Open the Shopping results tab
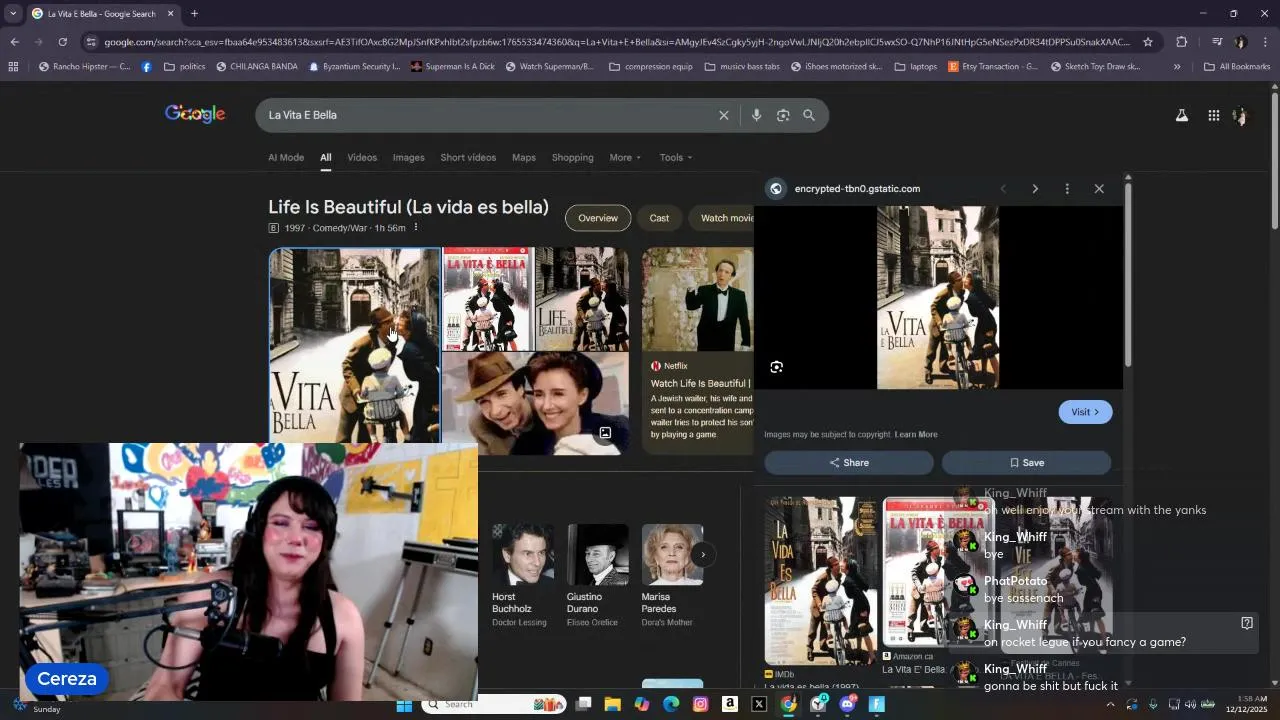Image resolution: width=1280 pixels, height=720 pixels. (572, 157)
